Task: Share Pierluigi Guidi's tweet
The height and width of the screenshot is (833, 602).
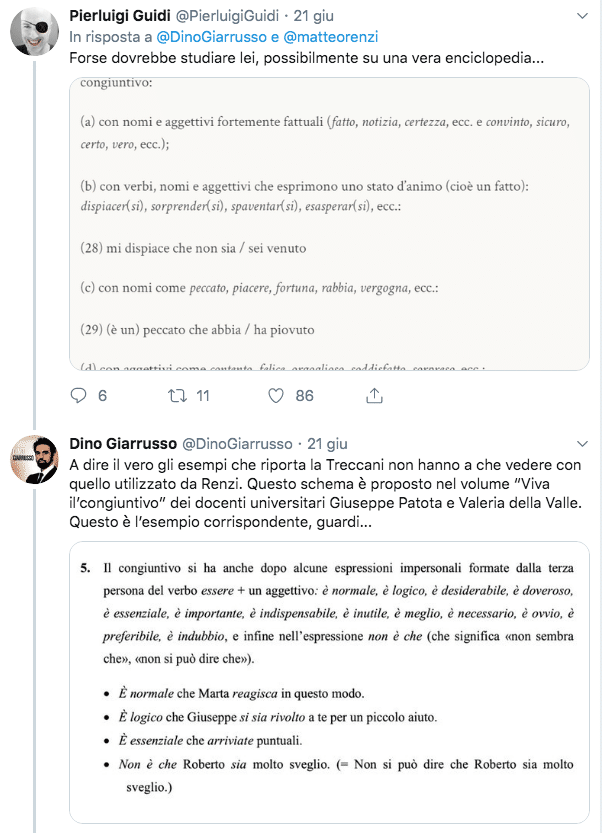Action: pos(375,396)
